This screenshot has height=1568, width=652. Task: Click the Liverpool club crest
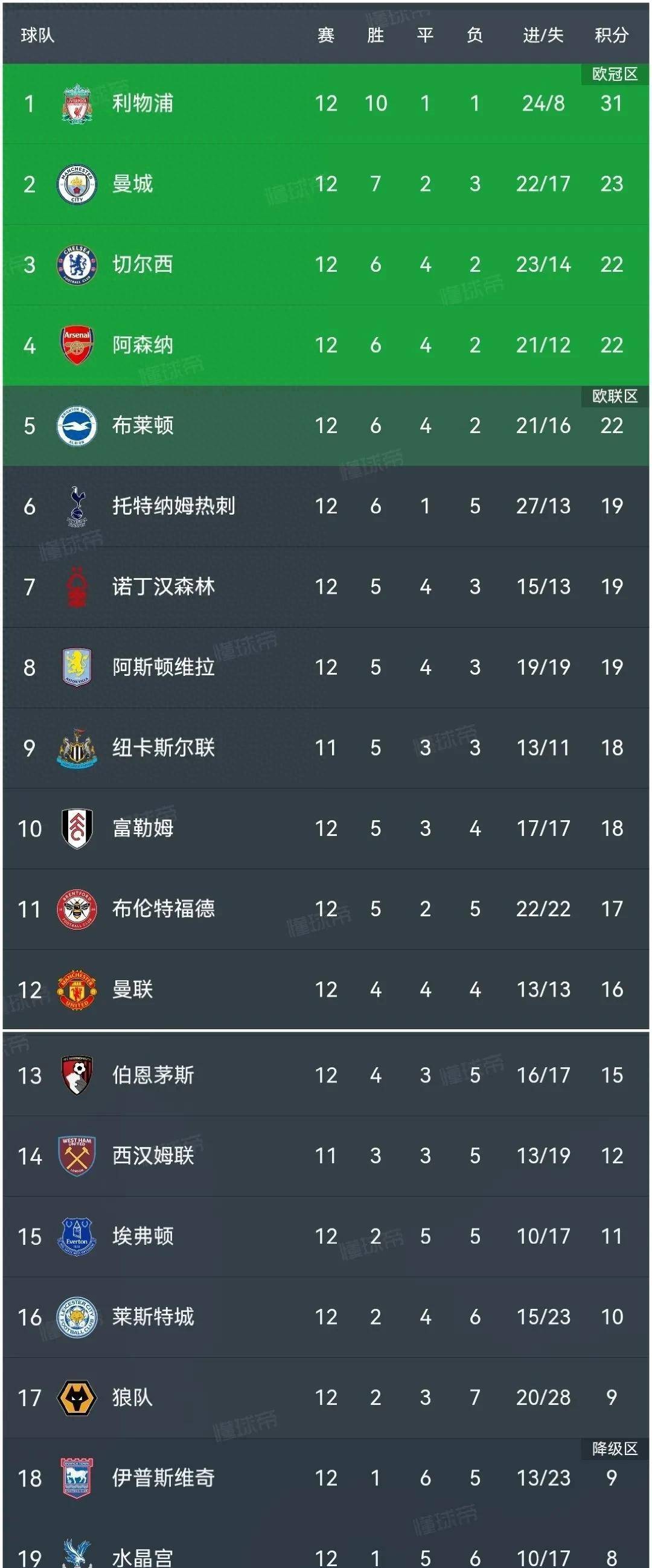point(77,103)
